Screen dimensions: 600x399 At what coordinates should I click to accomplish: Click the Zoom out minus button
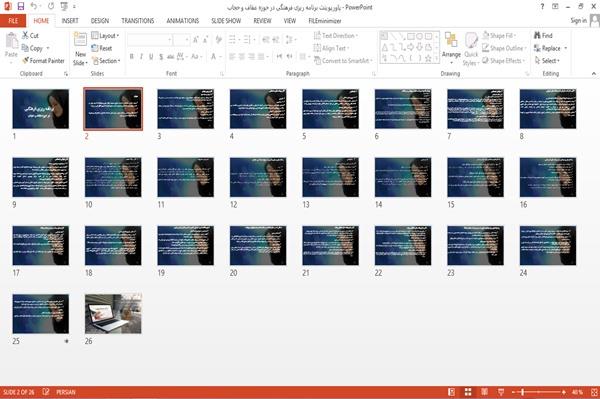(x=514, y=392)
